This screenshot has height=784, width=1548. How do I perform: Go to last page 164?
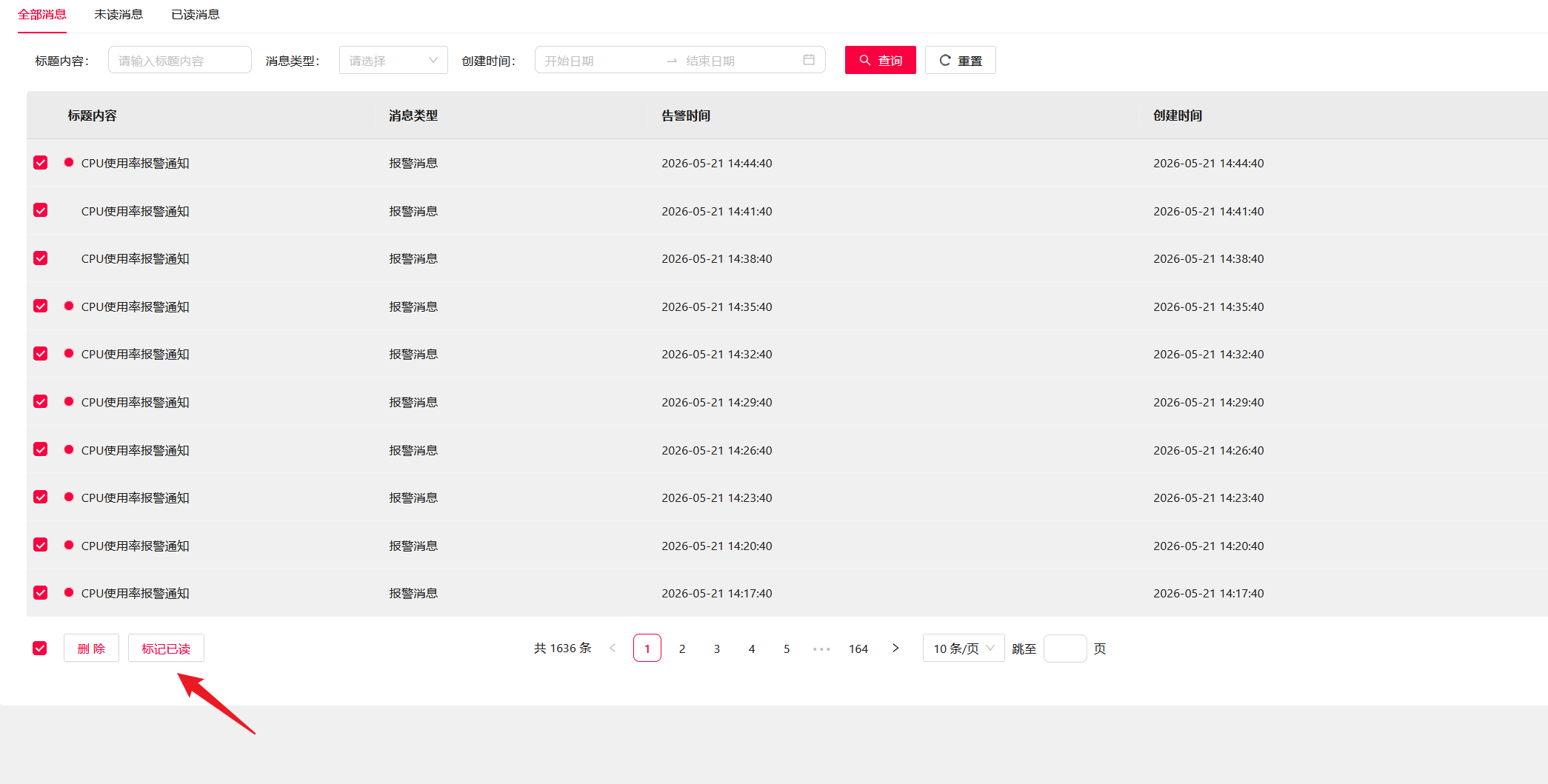(x=858, y=649)
